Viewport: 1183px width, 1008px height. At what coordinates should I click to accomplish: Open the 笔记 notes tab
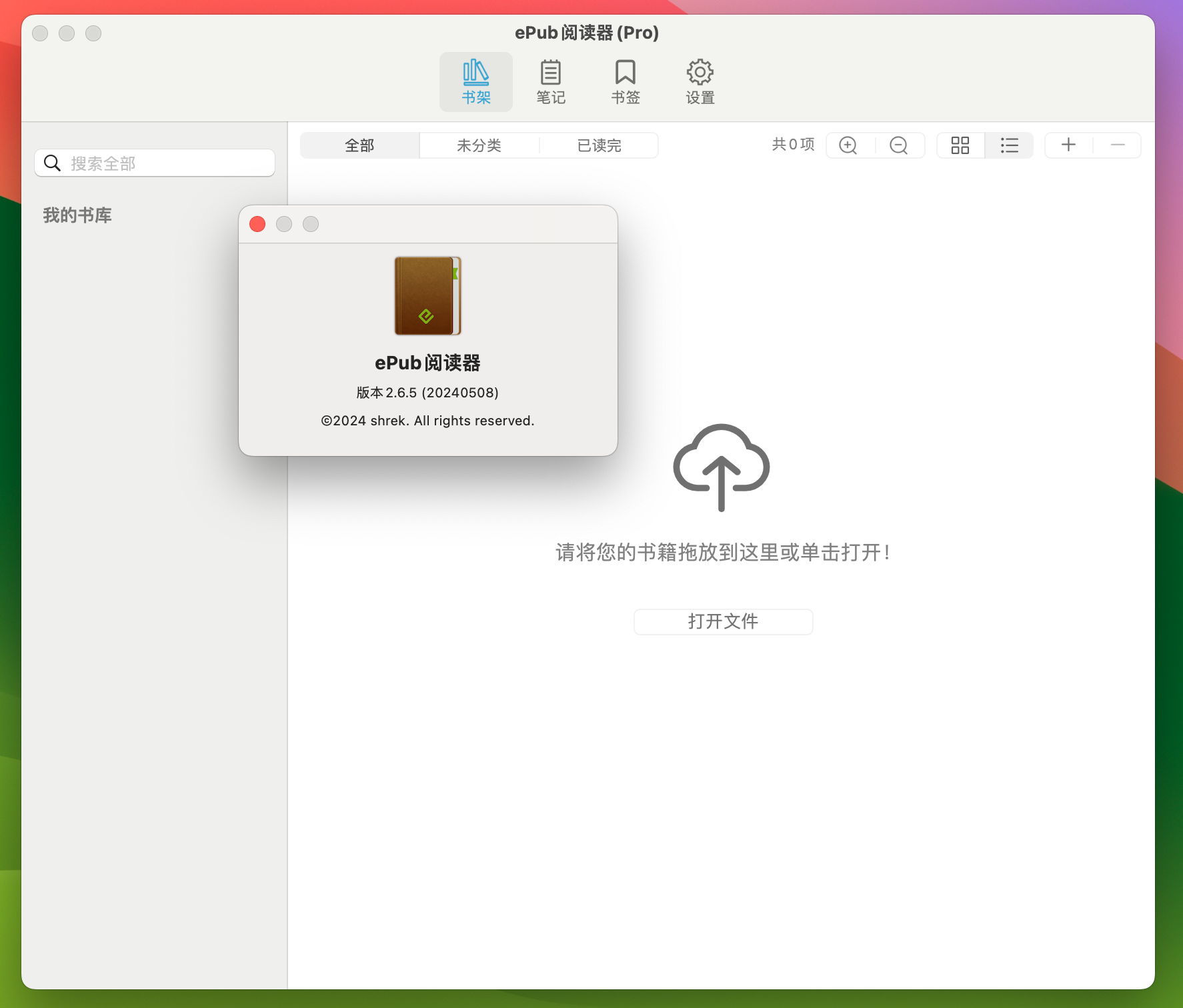click(x=551, y=82)
